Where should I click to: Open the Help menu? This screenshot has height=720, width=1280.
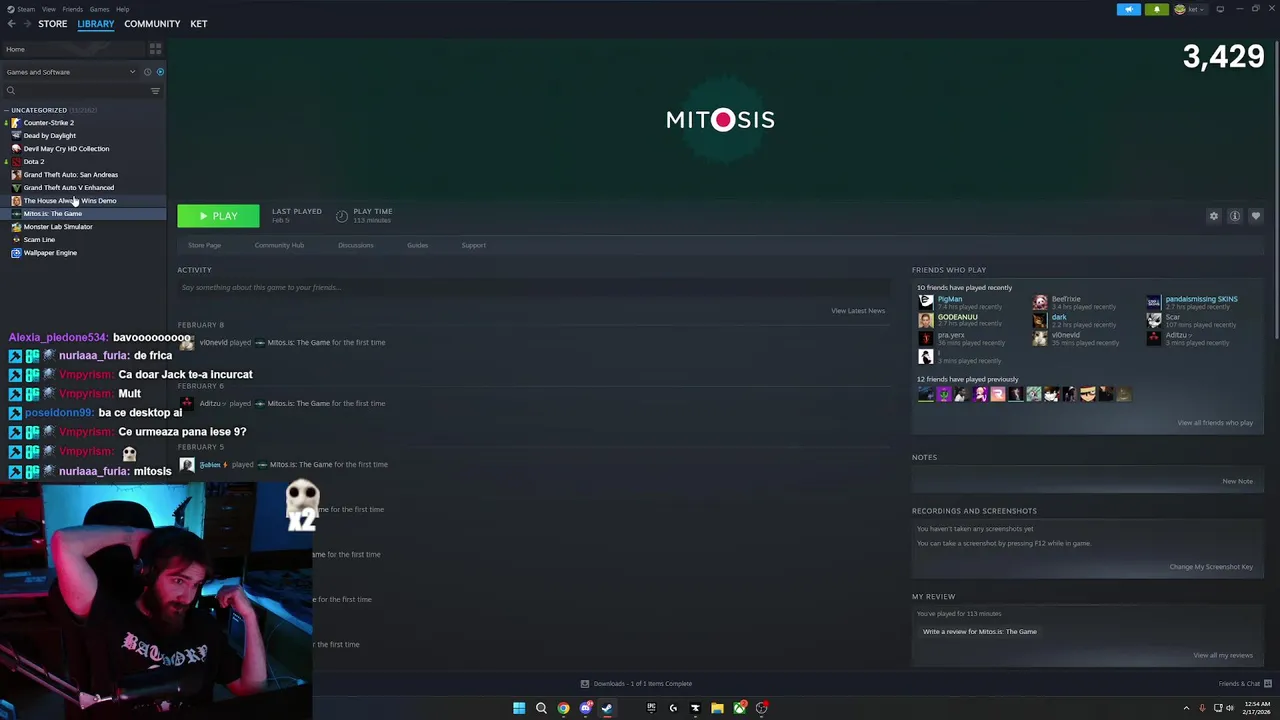coord(122,9)
